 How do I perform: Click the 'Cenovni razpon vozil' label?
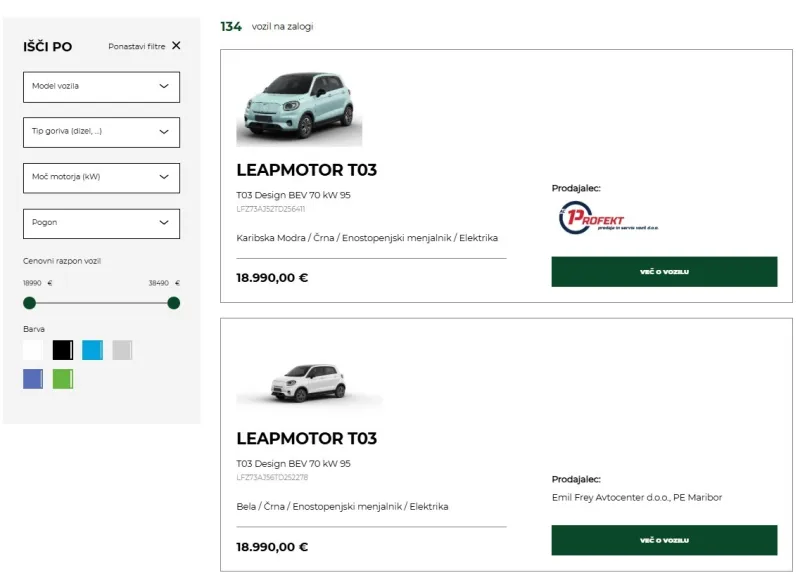[62, 261]
